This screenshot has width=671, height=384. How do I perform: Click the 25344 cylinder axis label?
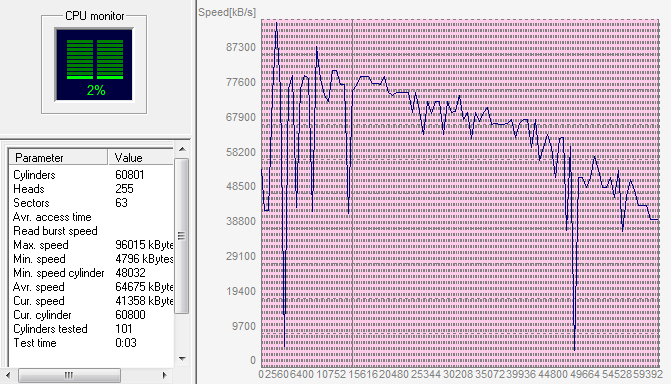click(425, 374)
